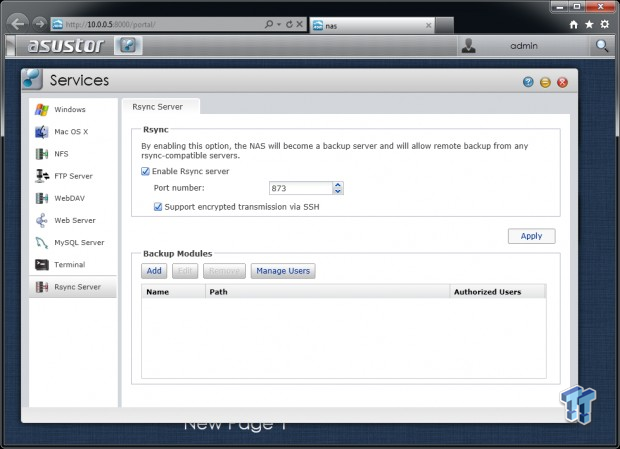The width and height of the screenshot is (620, 449).
Task: Select Windows text in services list
Action: click(x=70, y=109)
